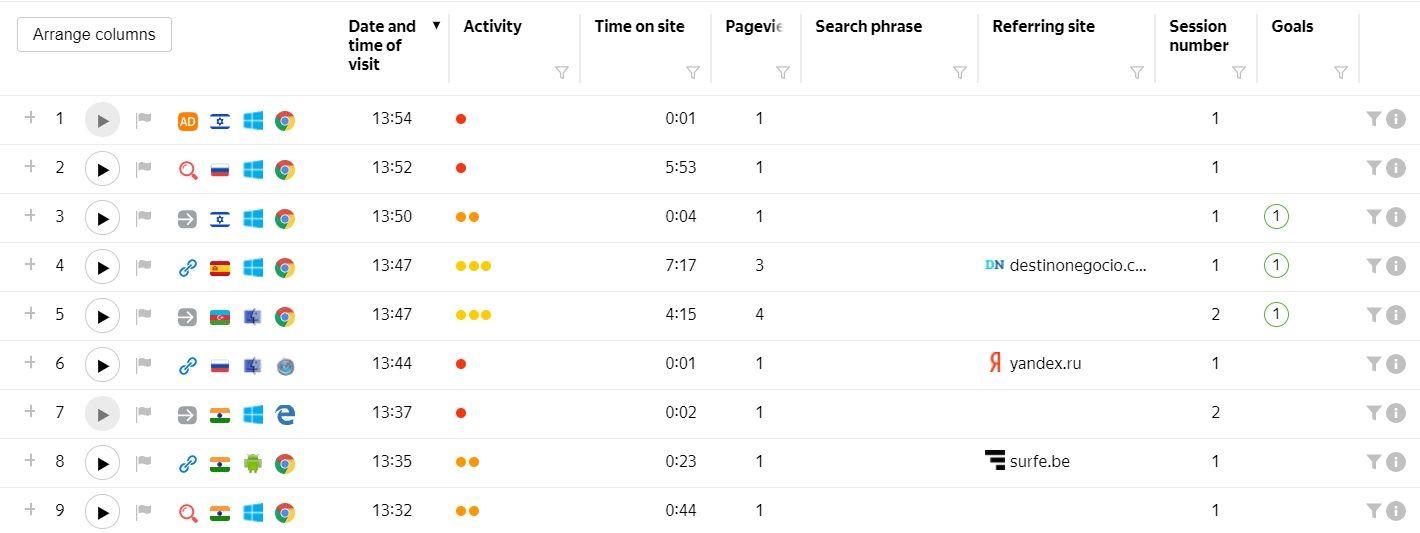
Task: Toggle the flag on visit 6
Action: (x=144, y=365)
